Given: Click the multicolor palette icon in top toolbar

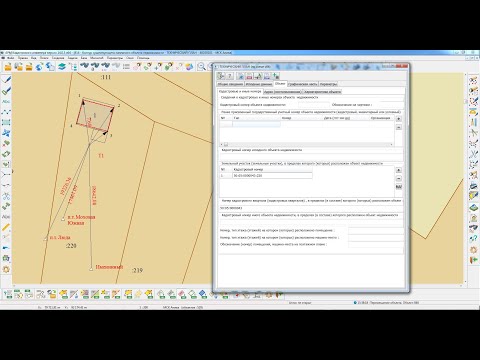Looking at the screenshot, I should pyautogui.click(x=189, y=67).
